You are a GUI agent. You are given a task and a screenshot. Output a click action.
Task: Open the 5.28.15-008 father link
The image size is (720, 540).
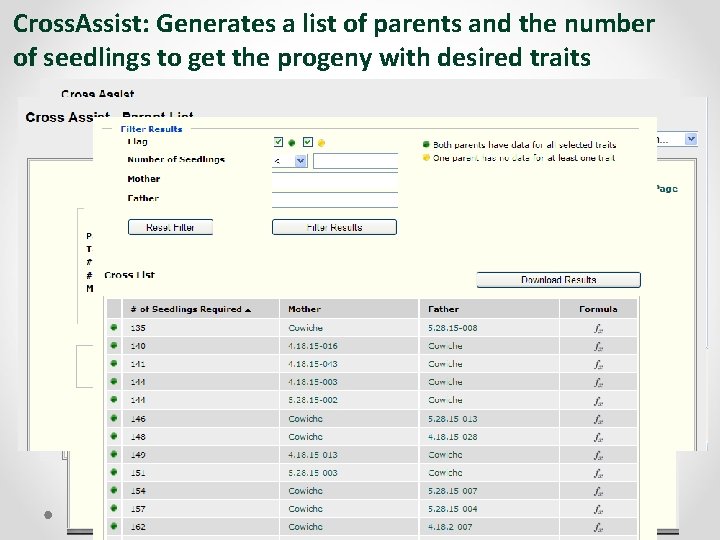(x=453, y=328)
